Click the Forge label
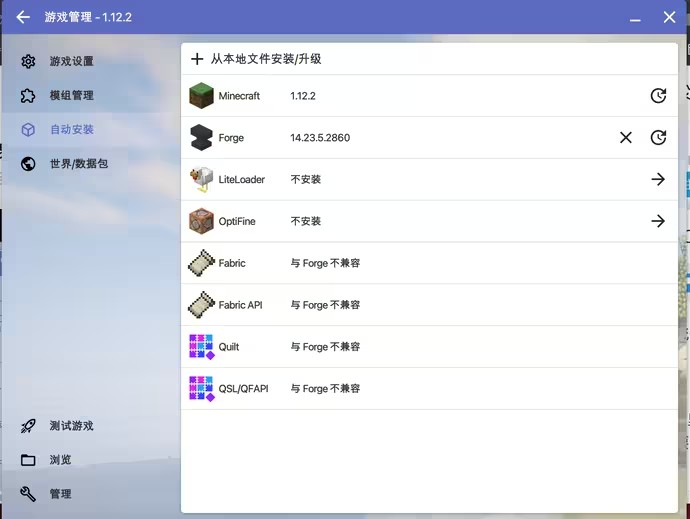The image size is (690, 519). point(231,138)
